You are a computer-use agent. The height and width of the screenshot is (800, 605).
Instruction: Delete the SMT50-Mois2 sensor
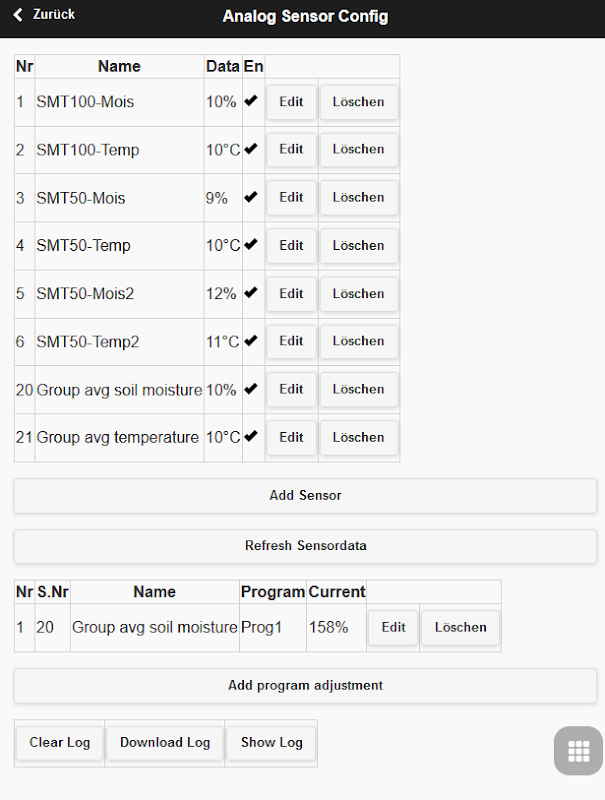(359, 294)
